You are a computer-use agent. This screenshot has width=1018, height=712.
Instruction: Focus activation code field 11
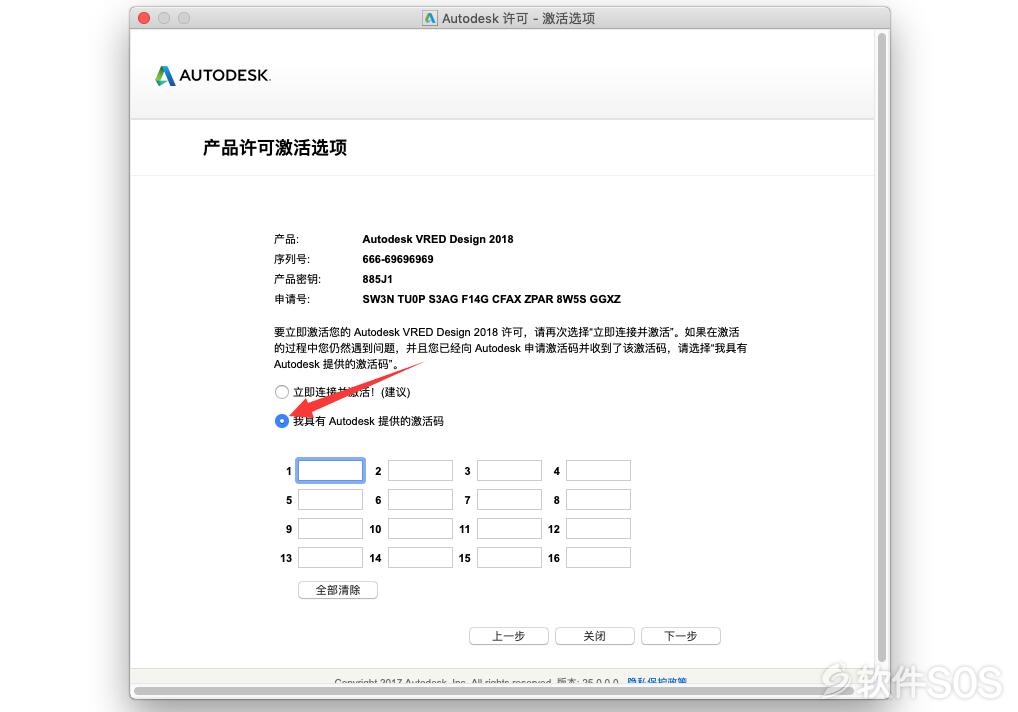click(509, 529)
